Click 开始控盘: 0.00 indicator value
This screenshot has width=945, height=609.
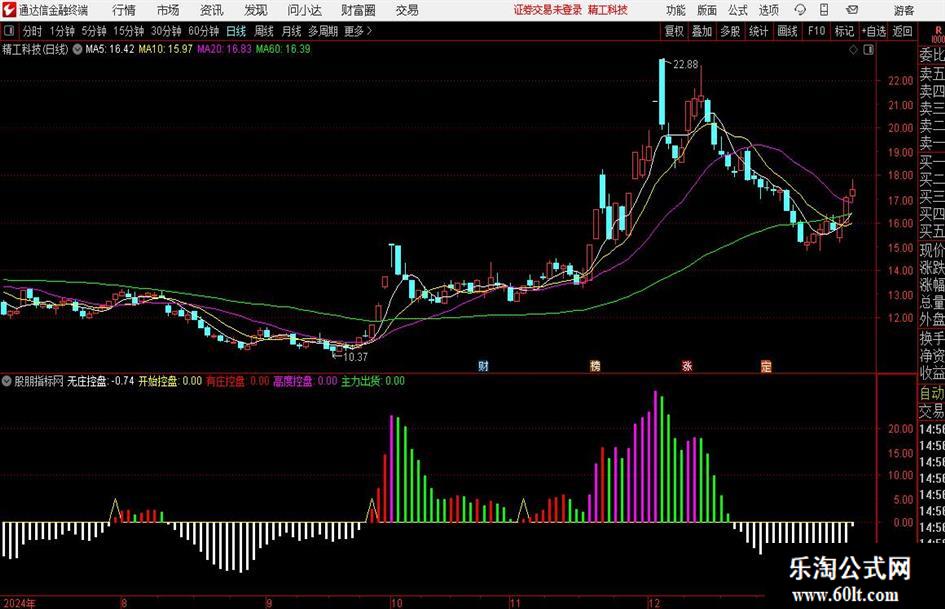coord(170,381)
